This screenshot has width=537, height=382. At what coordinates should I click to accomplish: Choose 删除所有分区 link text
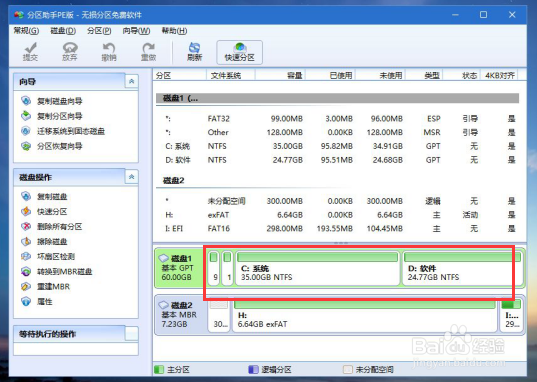pos(60,227)
